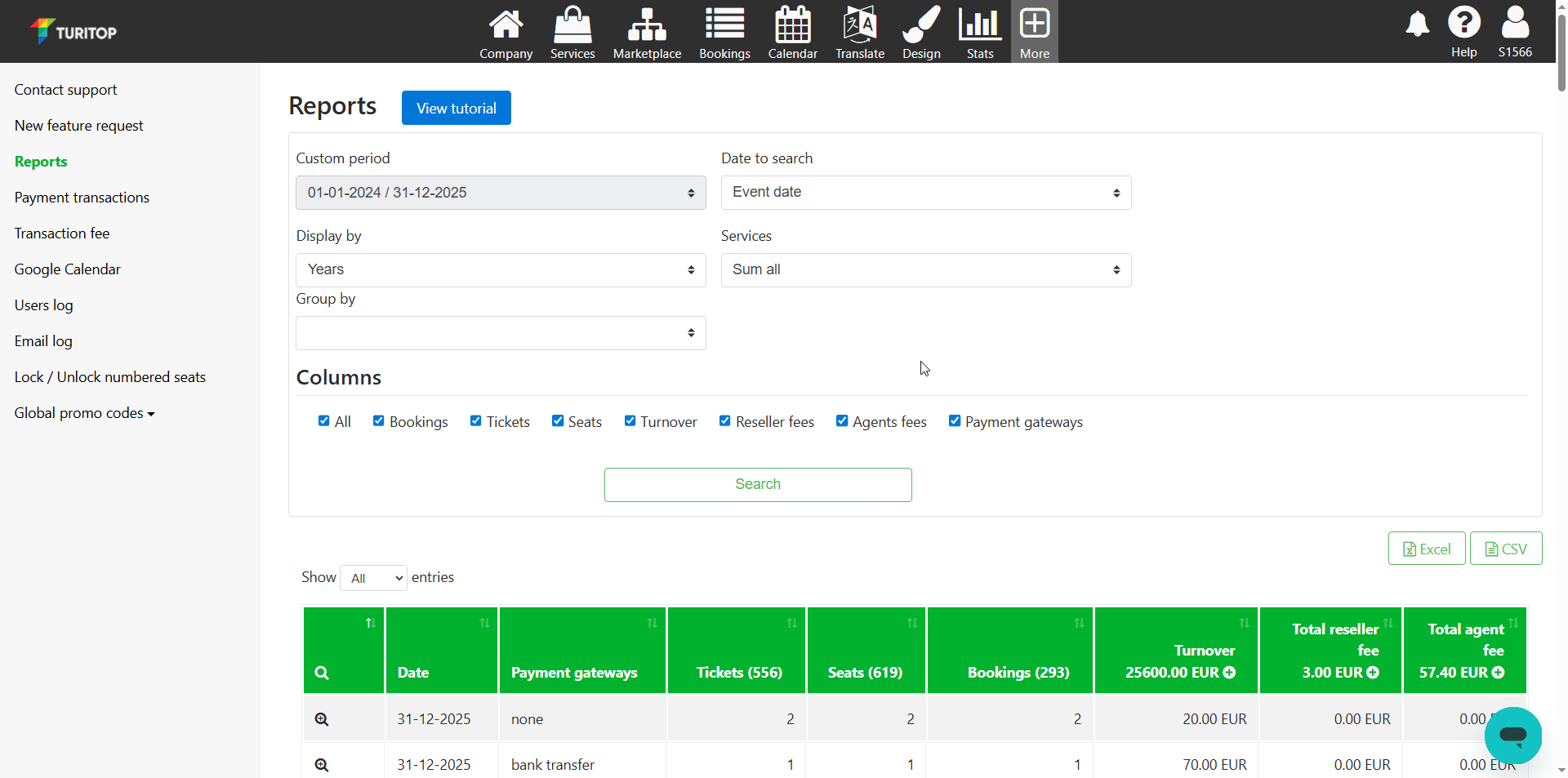Expand the Display by Years dropdown
Viewport: 1568px width, 778px height.
click(x=501, y=270)
